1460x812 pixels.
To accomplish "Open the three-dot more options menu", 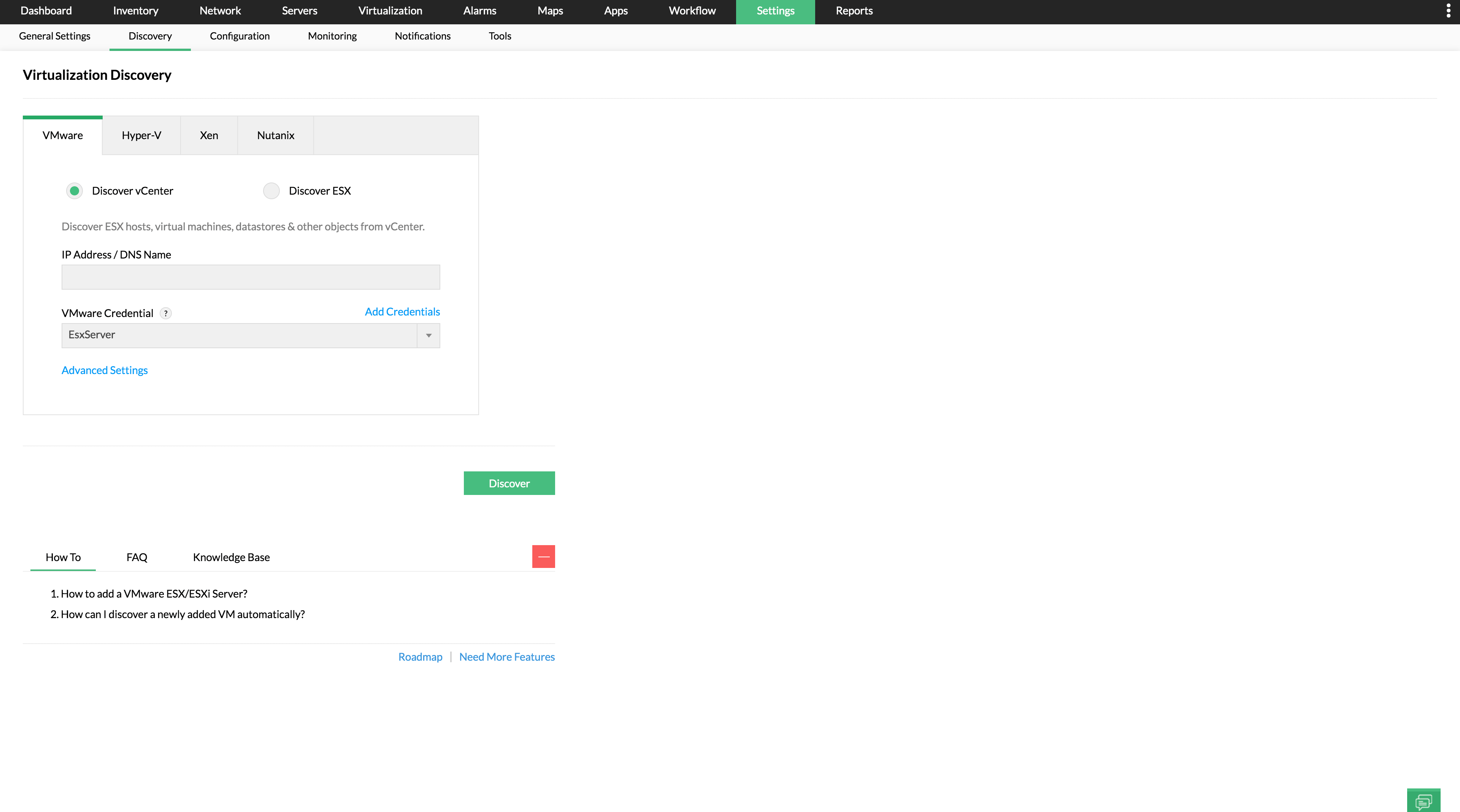I will click(x=1448, y=11).
